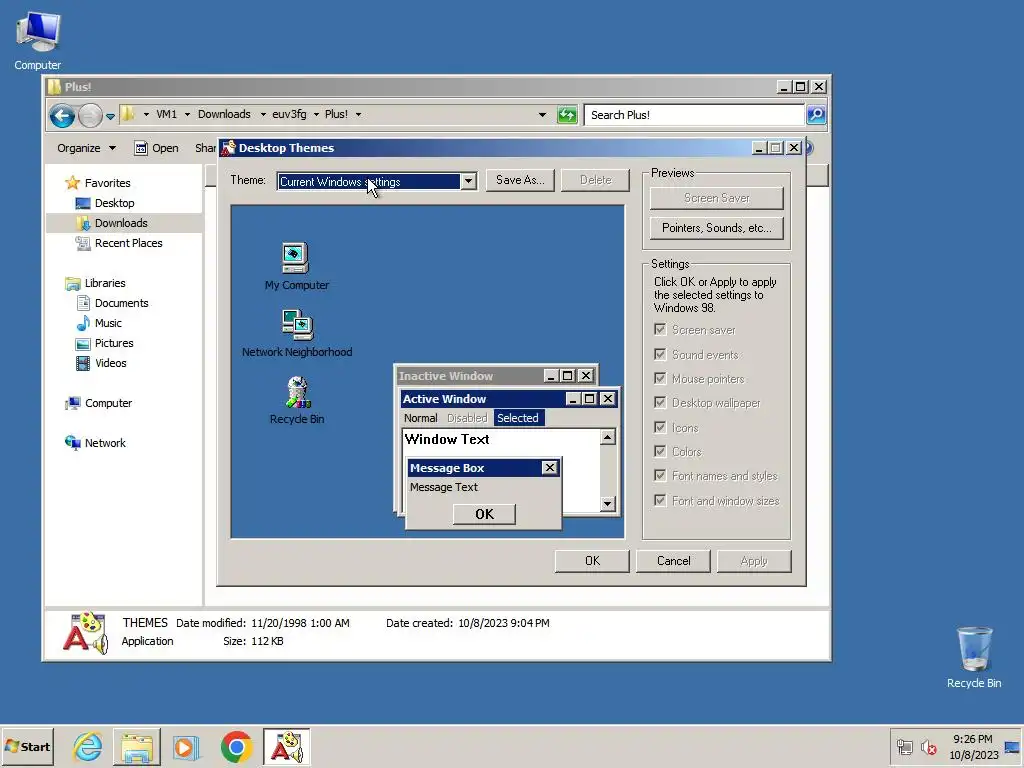Expand the Organize menu
The image size is (1024, 768).
(x=86, y=148)
